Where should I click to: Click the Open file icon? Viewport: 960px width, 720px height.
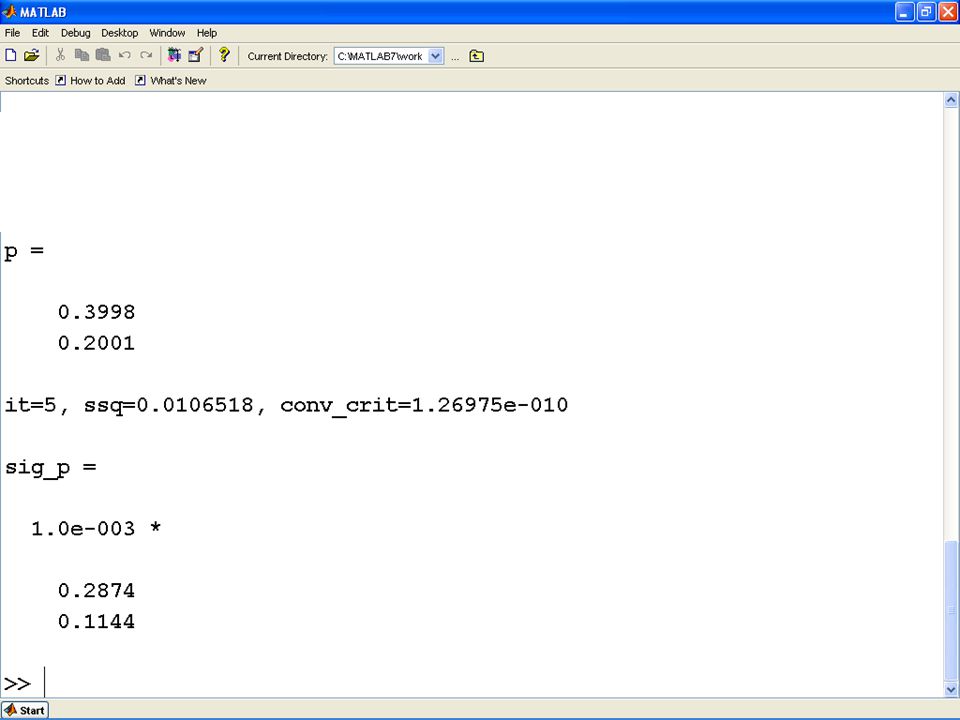pos(31,56)
